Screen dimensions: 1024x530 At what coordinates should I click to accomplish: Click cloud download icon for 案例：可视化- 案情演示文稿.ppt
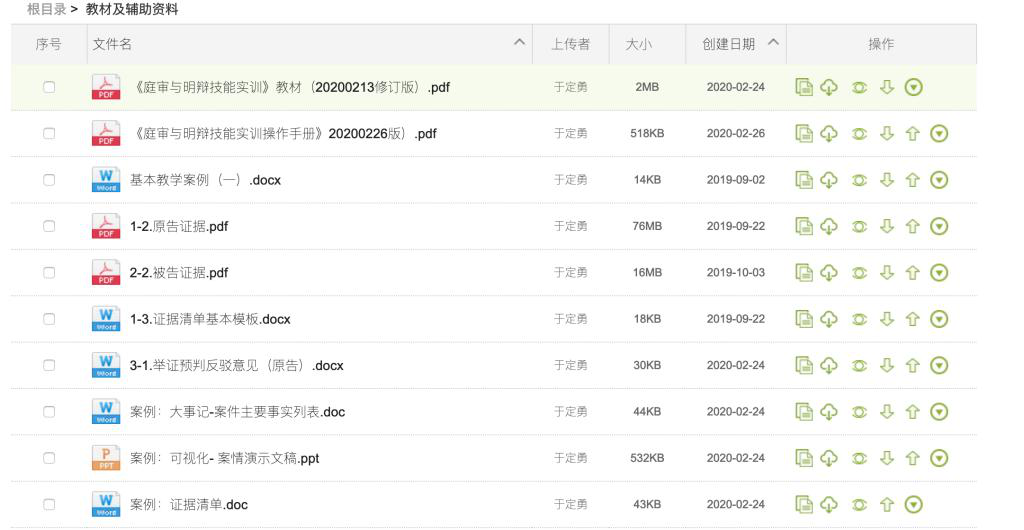coord(829,458)
